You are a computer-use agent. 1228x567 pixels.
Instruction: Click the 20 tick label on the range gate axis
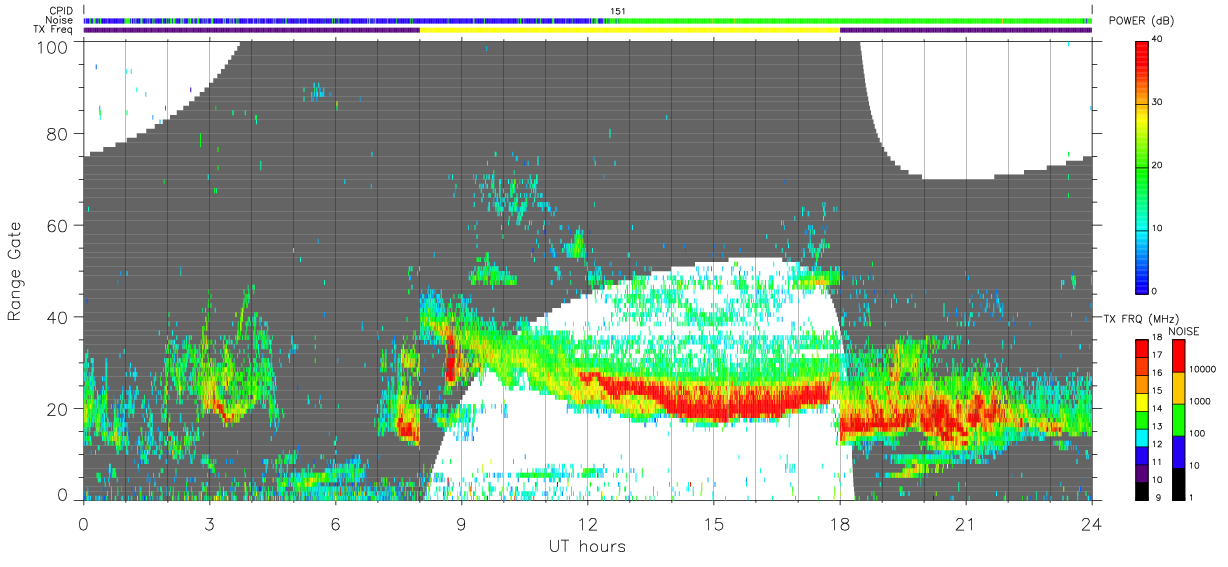point(56,408)
